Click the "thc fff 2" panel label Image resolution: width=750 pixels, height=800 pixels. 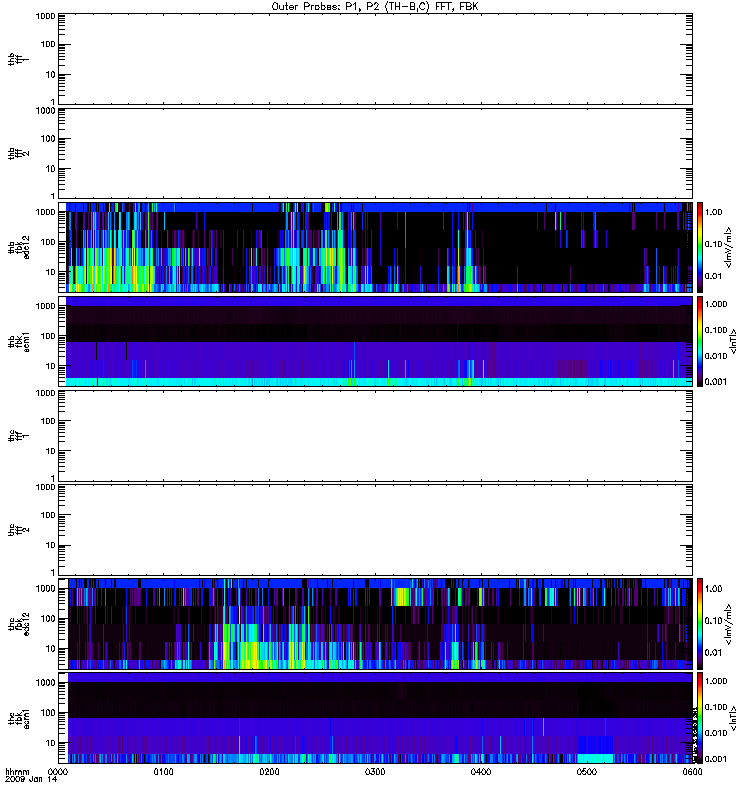tap(18, 530)
